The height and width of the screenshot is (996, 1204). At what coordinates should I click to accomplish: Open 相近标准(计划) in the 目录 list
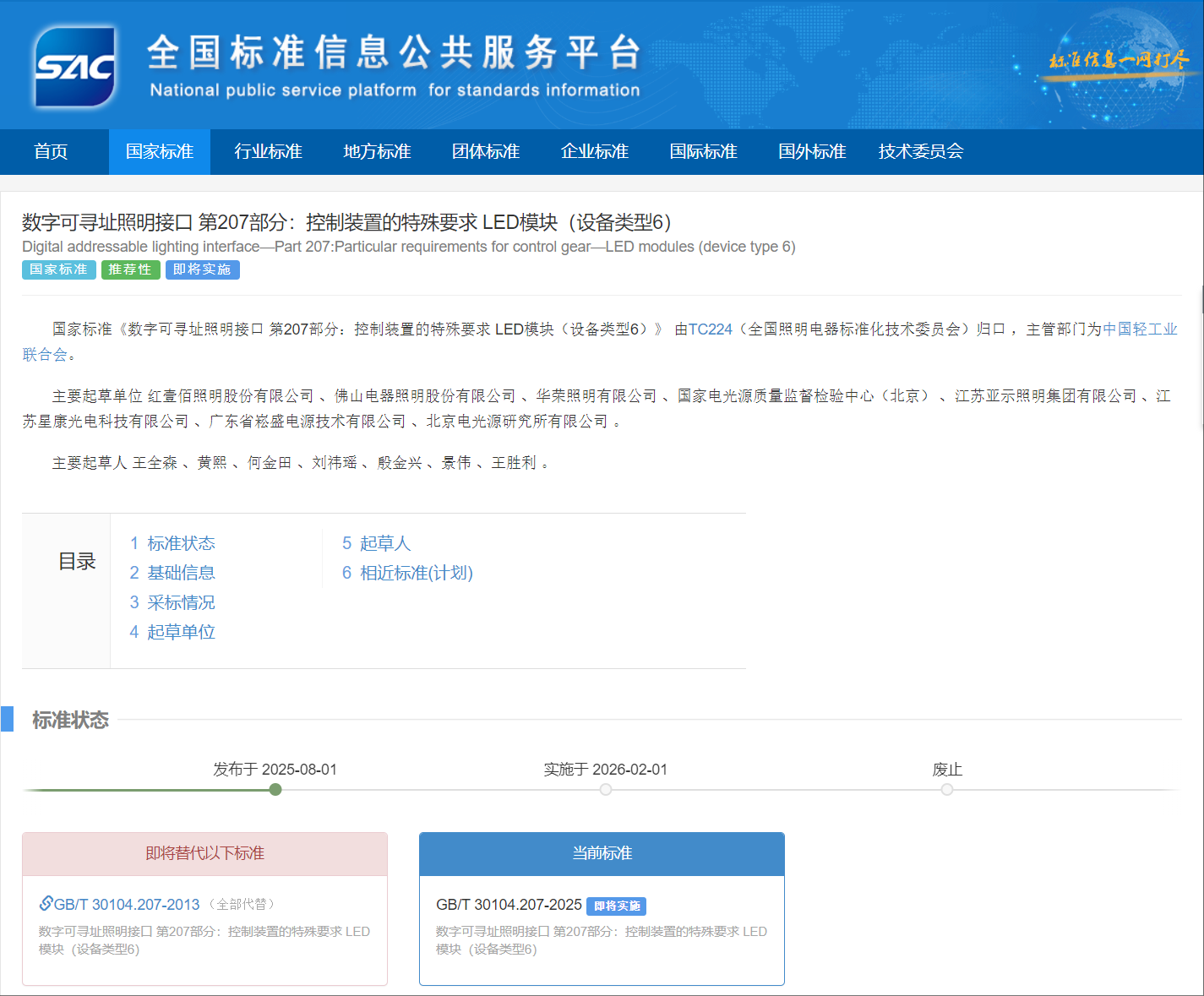415,573
